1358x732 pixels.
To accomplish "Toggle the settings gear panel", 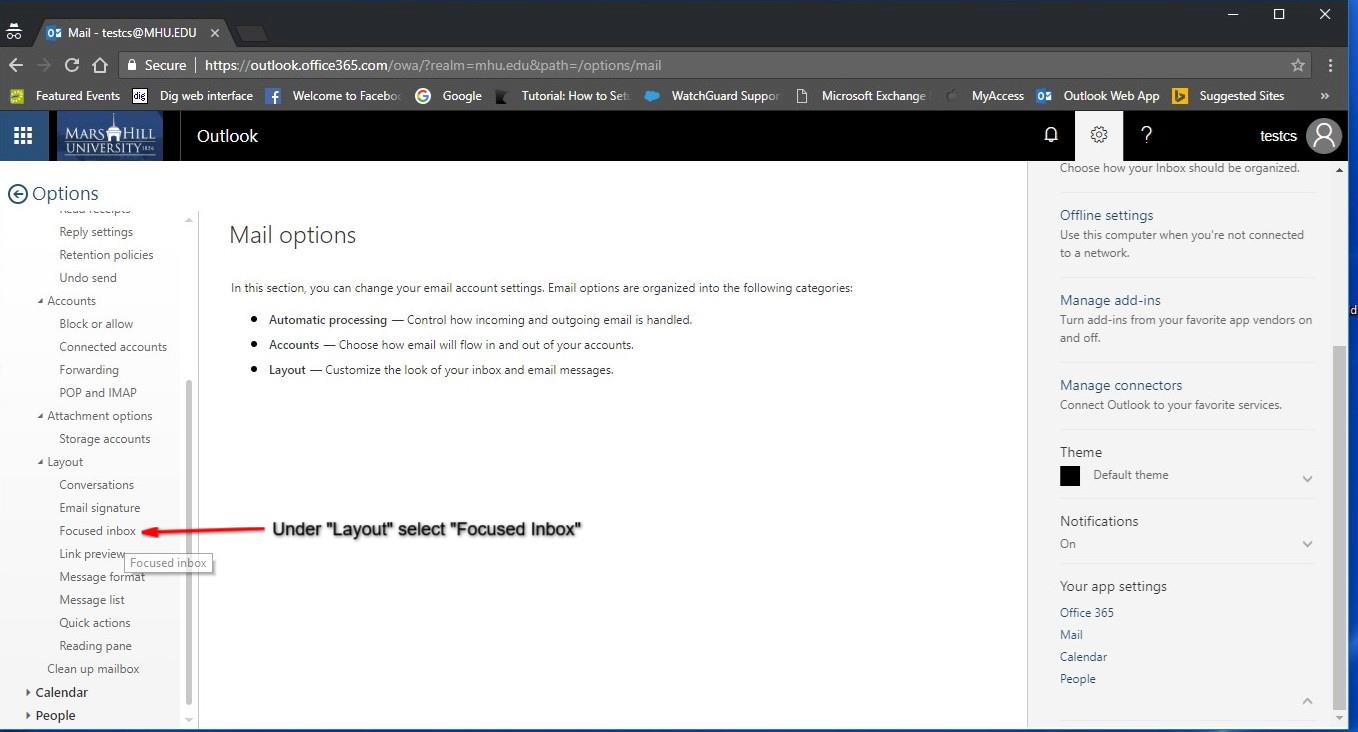I will [1099, 135].
